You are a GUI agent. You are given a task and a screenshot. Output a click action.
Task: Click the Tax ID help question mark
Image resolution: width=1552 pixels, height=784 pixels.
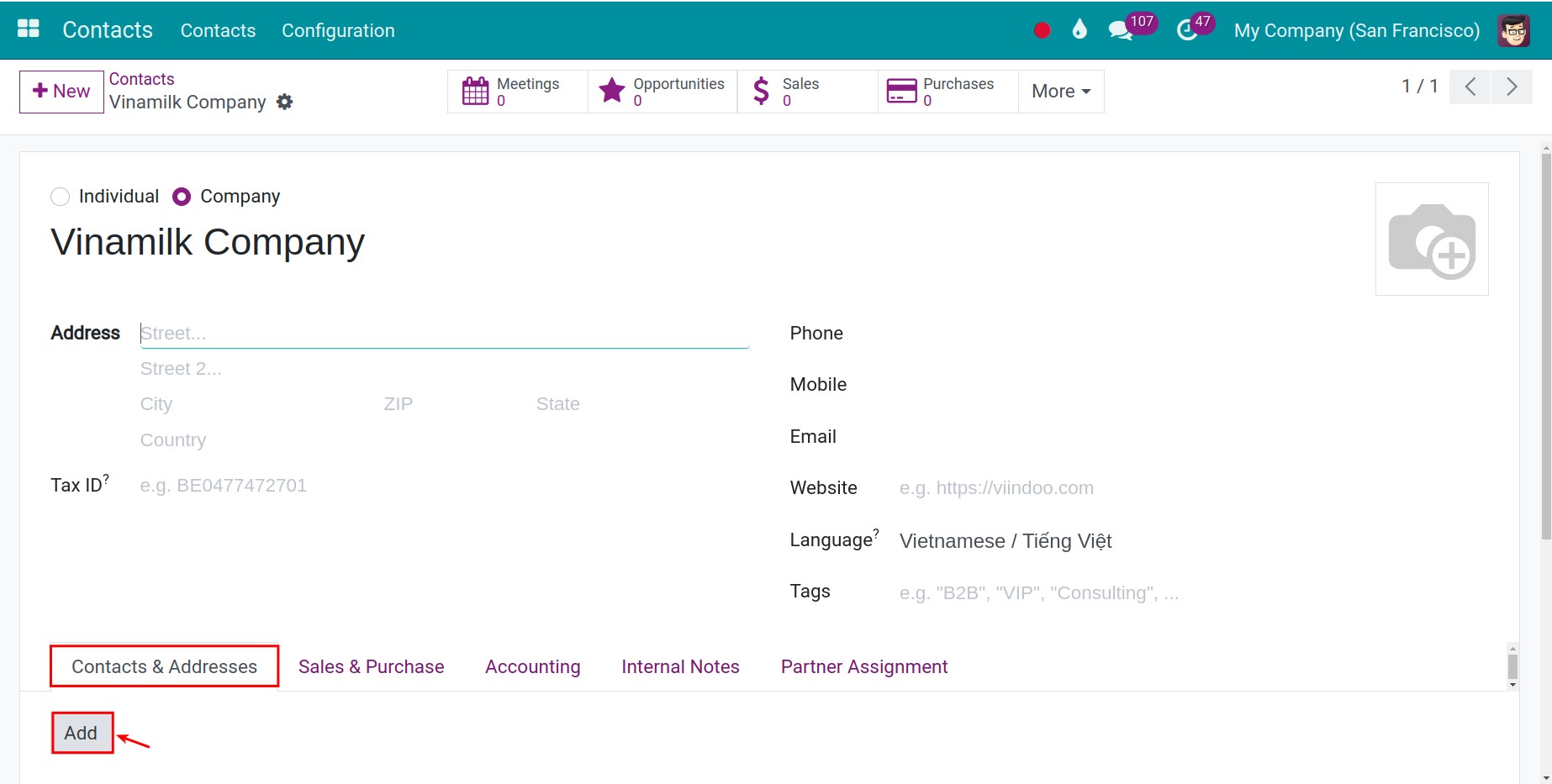[106, 478]
